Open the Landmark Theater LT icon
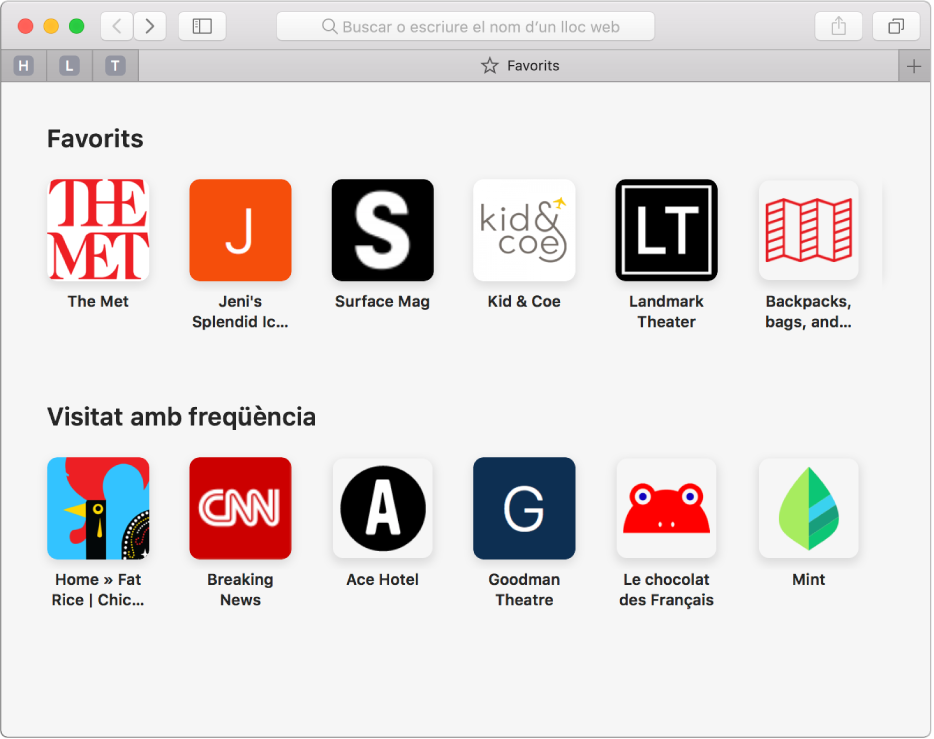Viewport: 934px width, 739px height. (x=666, y=230)
